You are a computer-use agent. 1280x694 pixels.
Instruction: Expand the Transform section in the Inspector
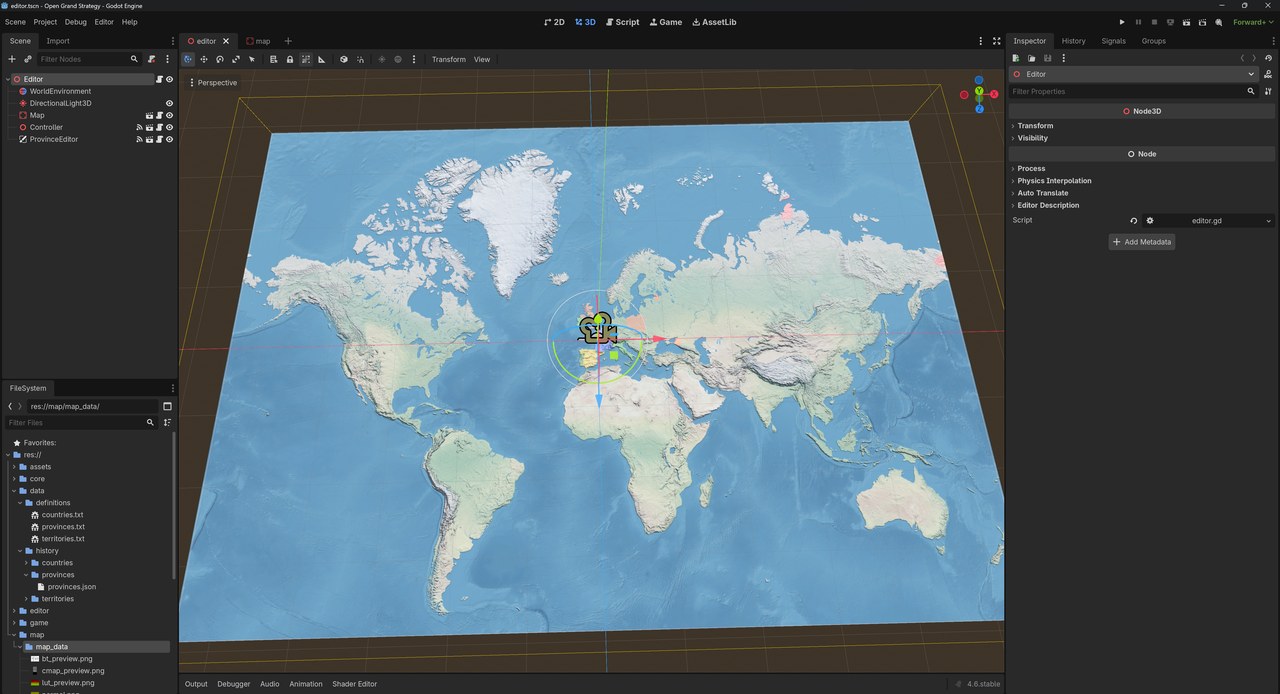coord(1035,125)
